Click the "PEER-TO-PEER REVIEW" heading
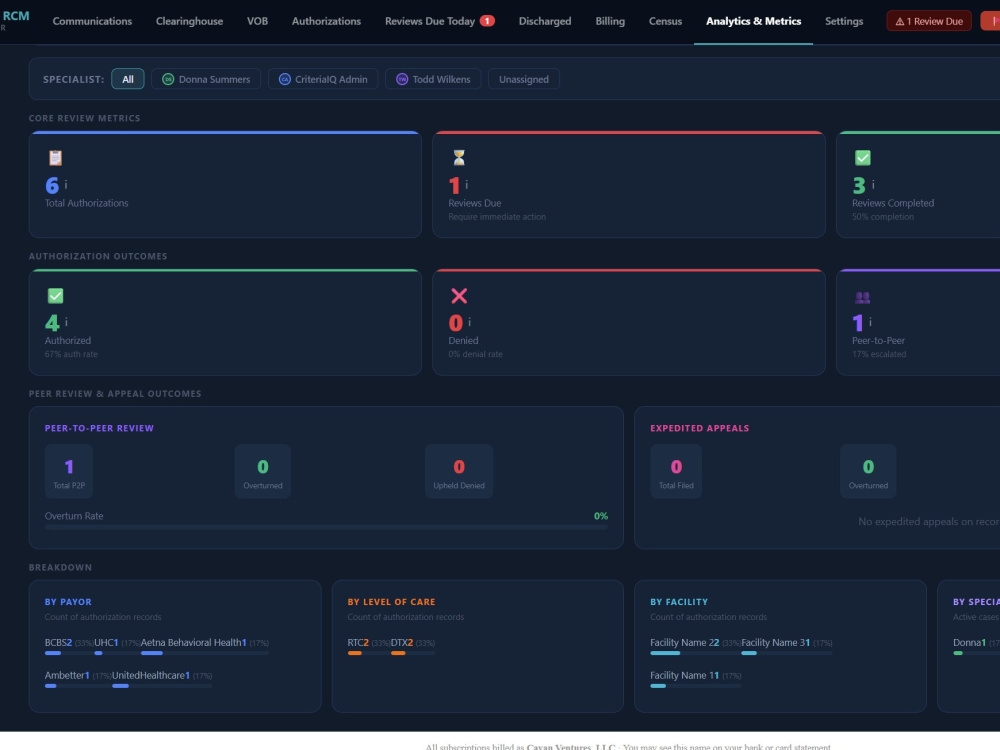 99,428
